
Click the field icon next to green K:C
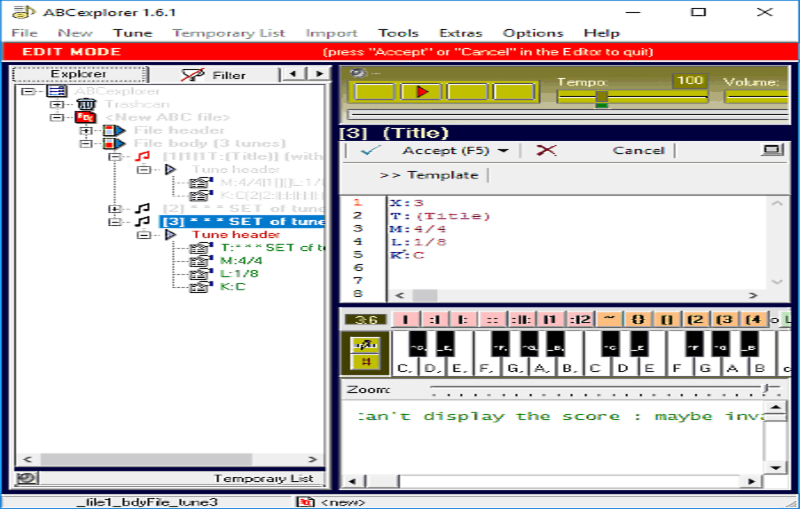tap(201, 287)
